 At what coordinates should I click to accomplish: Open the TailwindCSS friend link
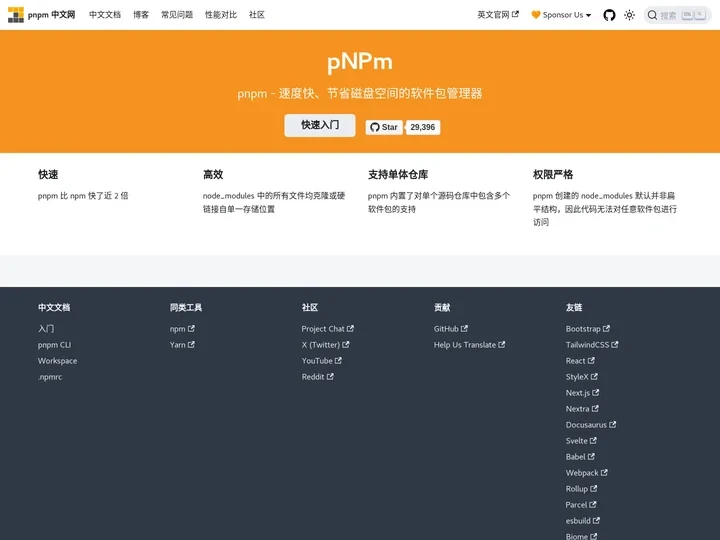pyautogui.click(x=592, y=345)
